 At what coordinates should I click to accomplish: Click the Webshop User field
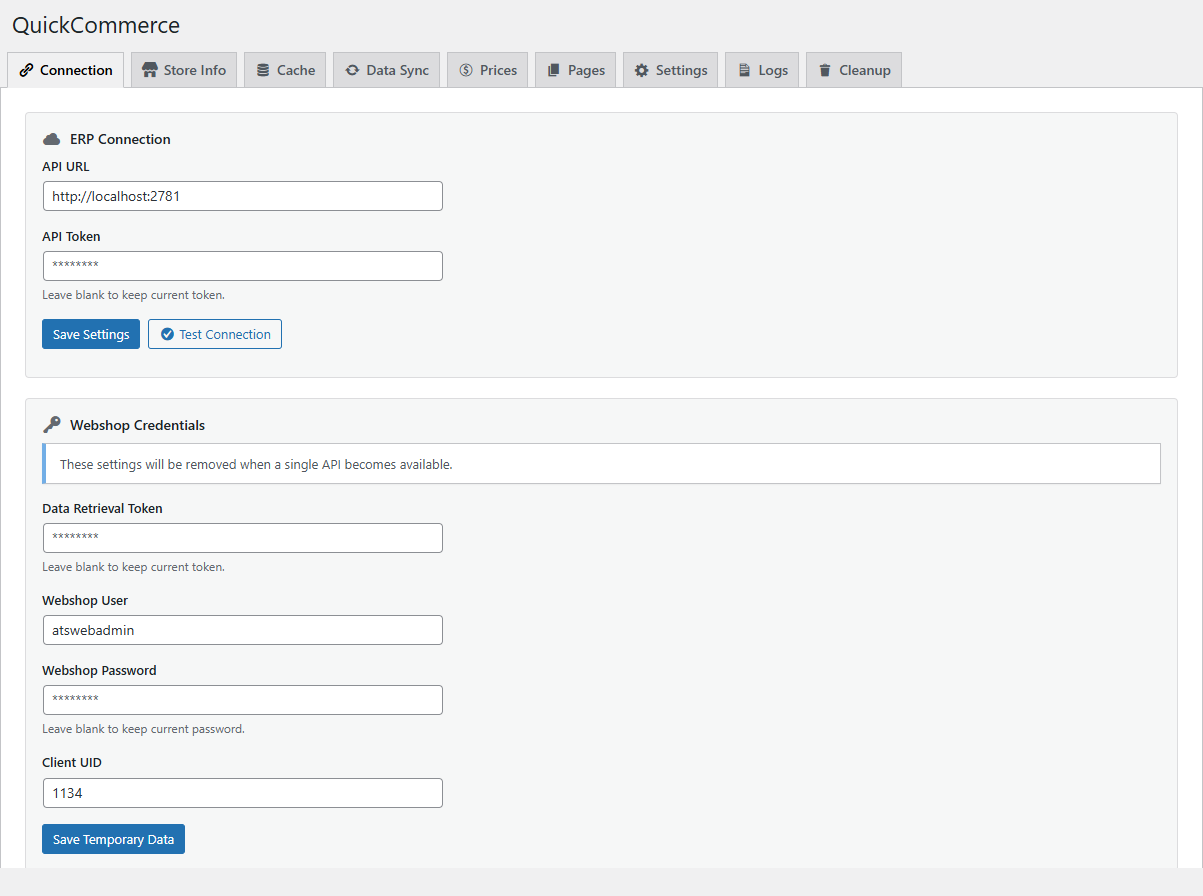click(243, 630)
